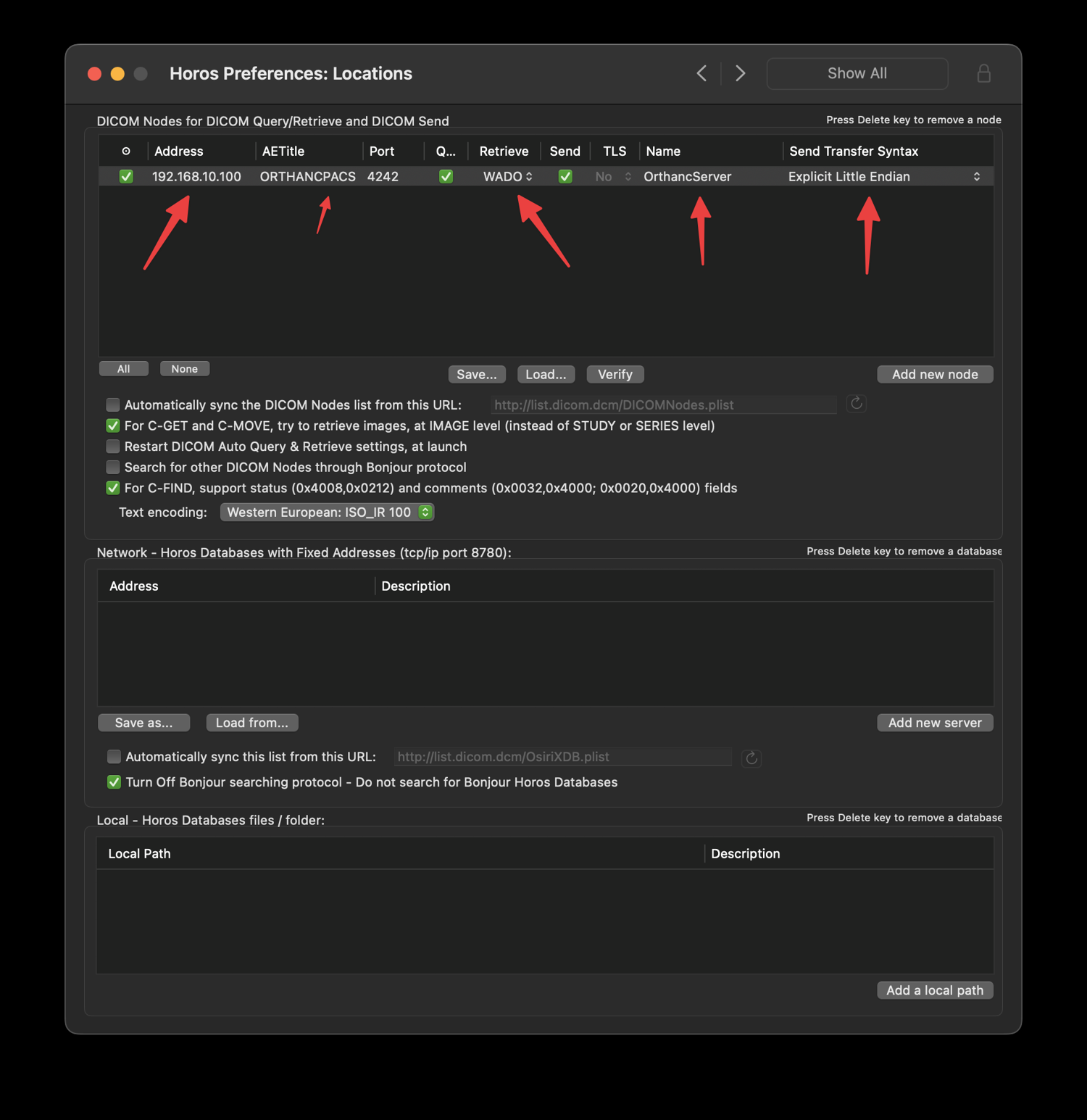Viewport: 1087px width, 1120px height.
Task: Verify the selected DICOM node
Action: click(x=615, y=374)
